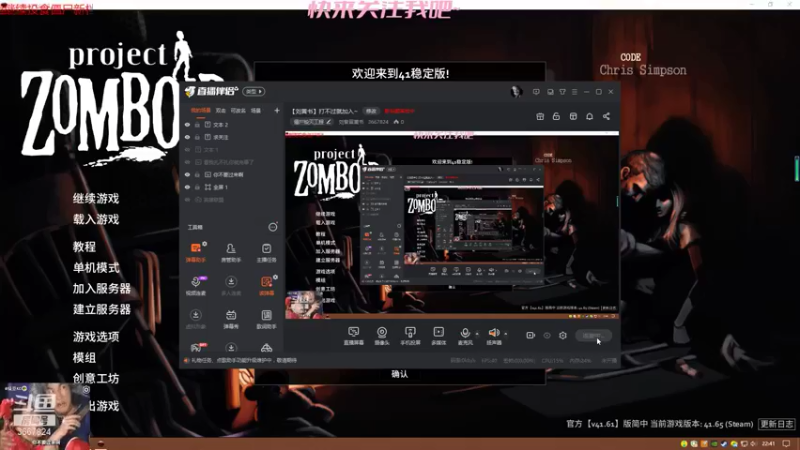Open the message icon beside the avatar
Image resolution: width=800 pixels, height=450 pixels.
536,92
